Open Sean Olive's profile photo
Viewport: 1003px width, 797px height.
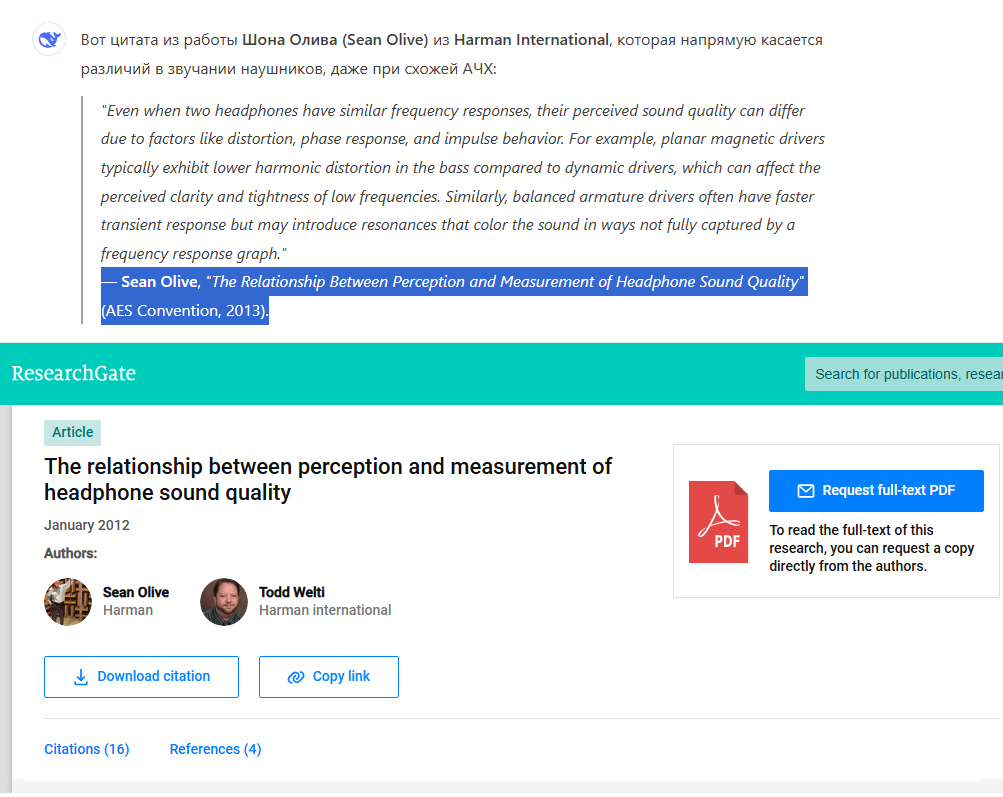point(68,602)
